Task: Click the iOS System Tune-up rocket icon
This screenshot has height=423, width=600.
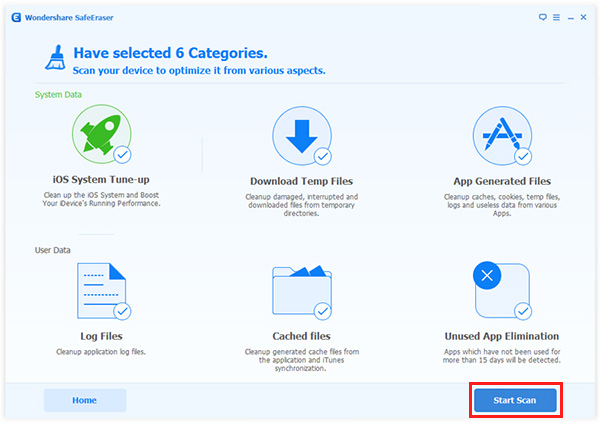Action: tap(99, 134)
